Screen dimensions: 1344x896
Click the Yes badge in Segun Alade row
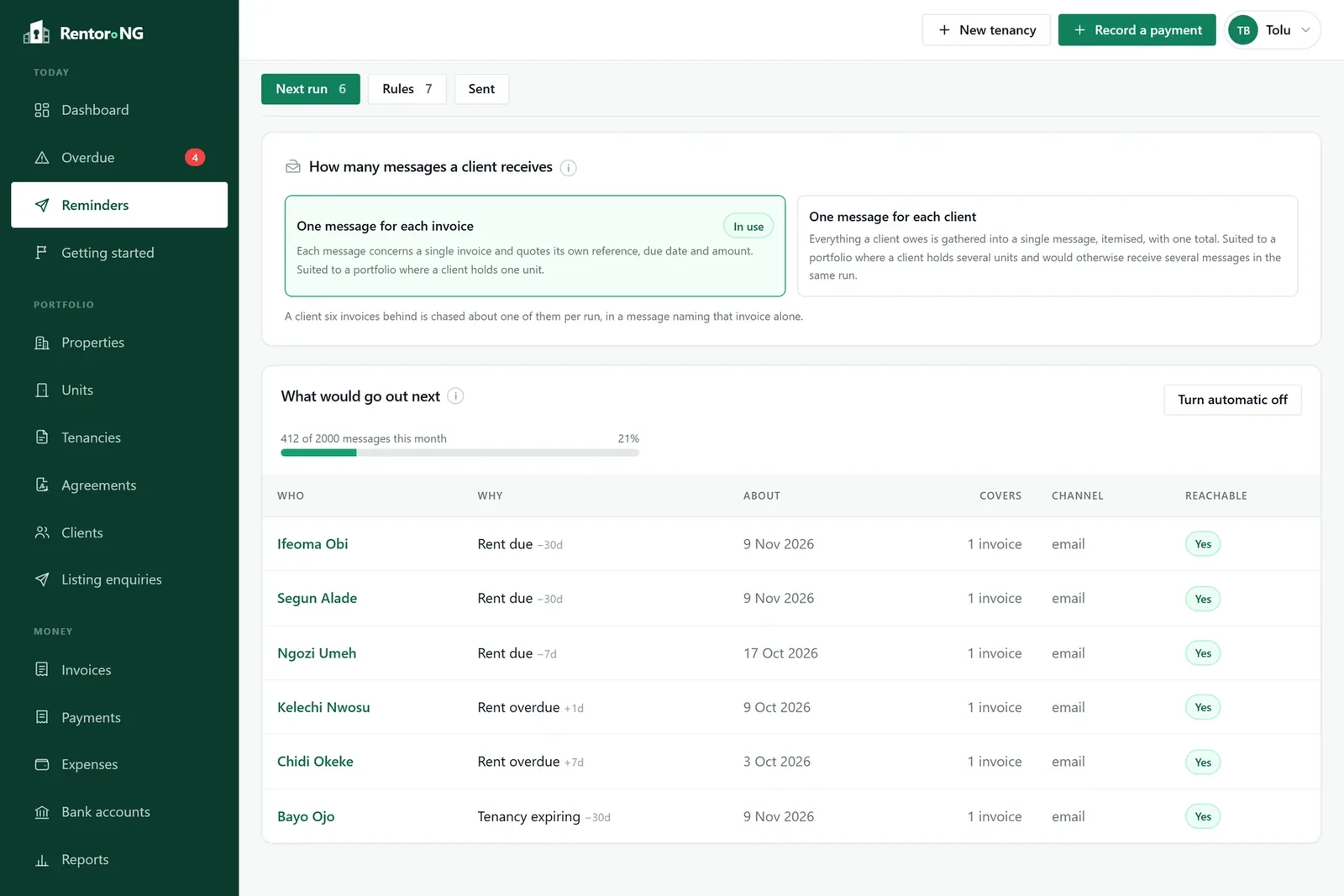pyautogui.click(x=1203, y=599)
